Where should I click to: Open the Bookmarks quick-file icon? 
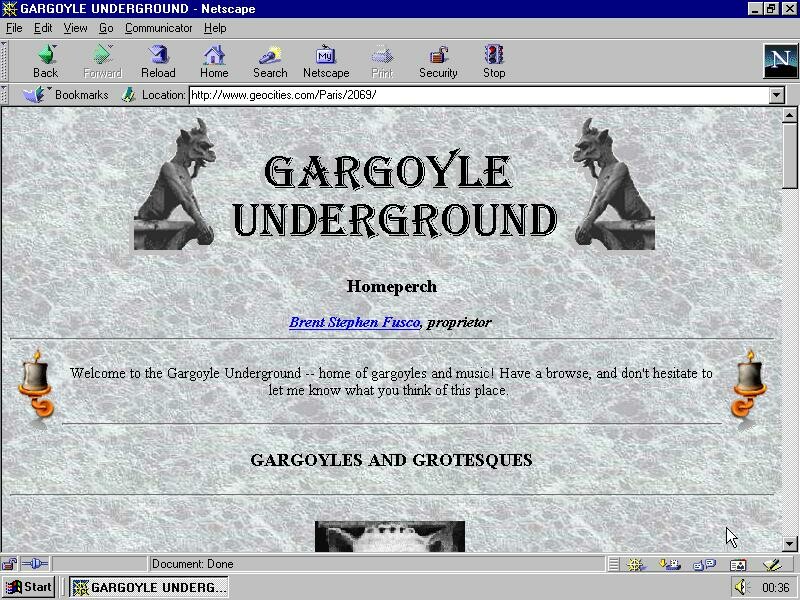35,94
